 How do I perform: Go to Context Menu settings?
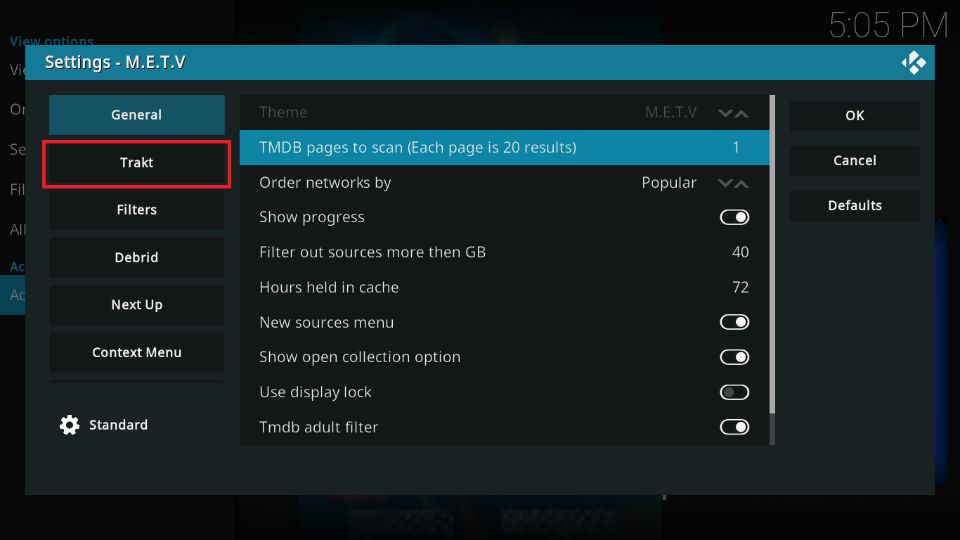(137, 353)
